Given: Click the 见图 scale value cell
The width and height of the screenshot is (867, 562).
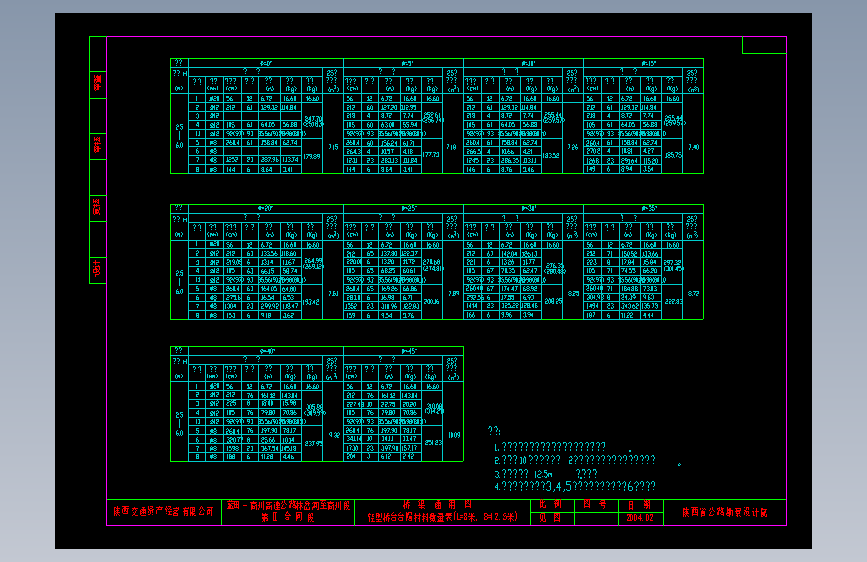Looking at the screenshot, I should click(x=550, y=518).
